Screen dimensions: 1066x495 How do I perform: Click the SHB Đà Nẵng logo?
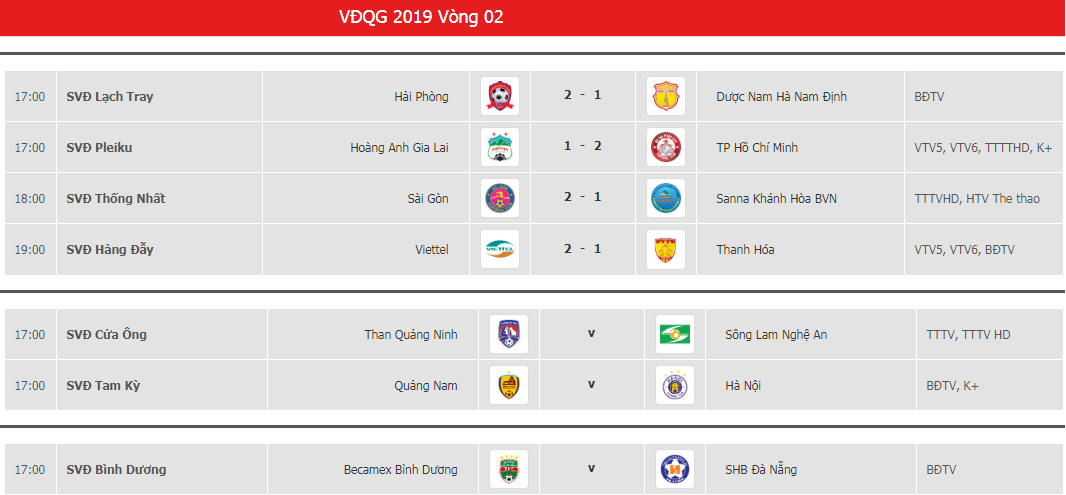(674, 470)
